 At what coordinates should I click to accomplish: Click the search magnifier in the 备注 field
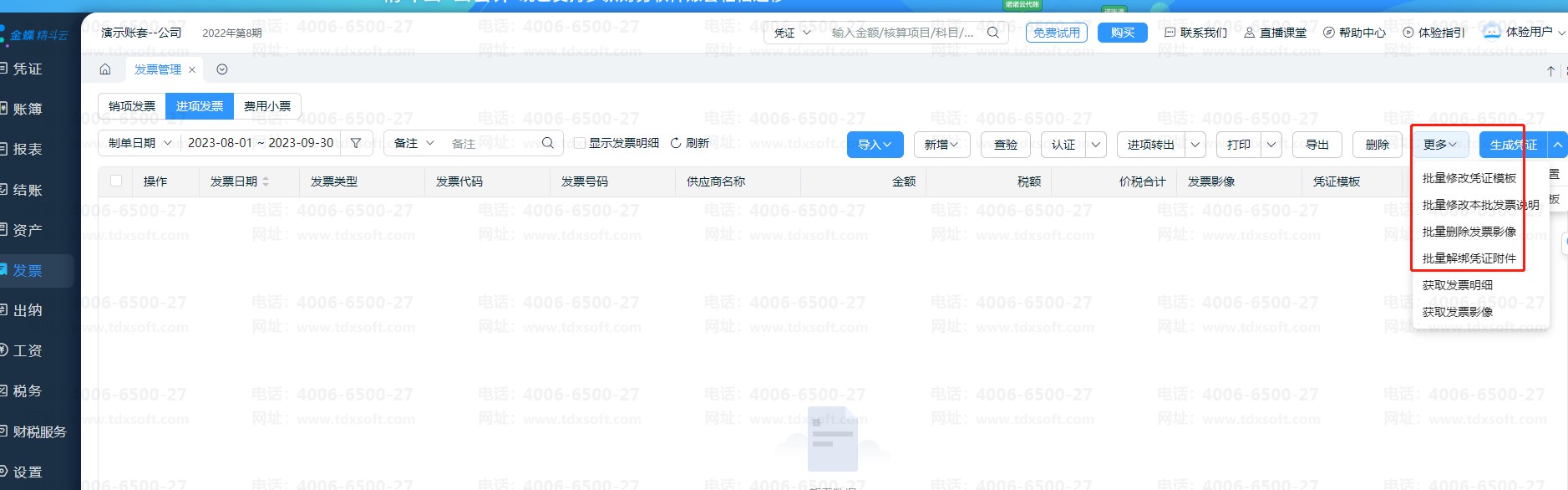point(548,143)
